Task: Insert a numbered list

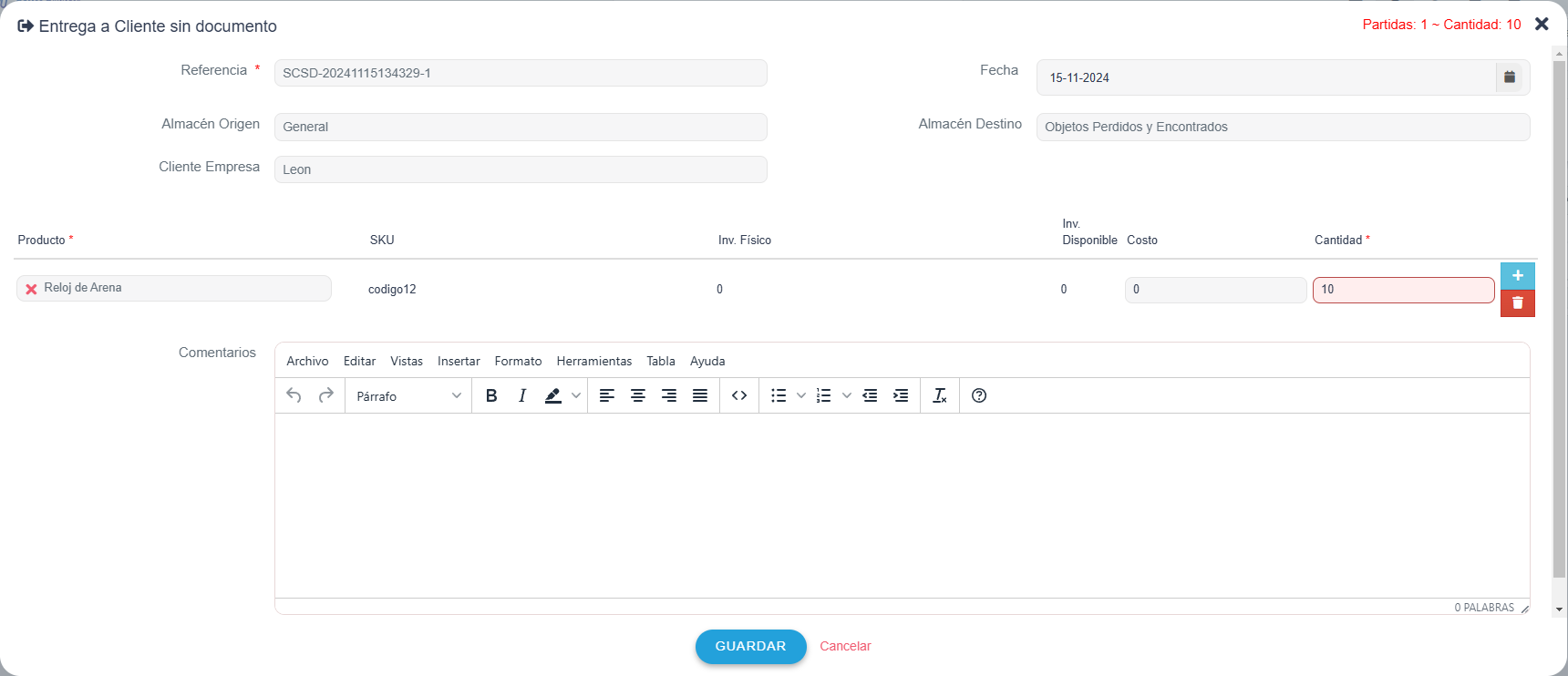Action: (824, 395)
